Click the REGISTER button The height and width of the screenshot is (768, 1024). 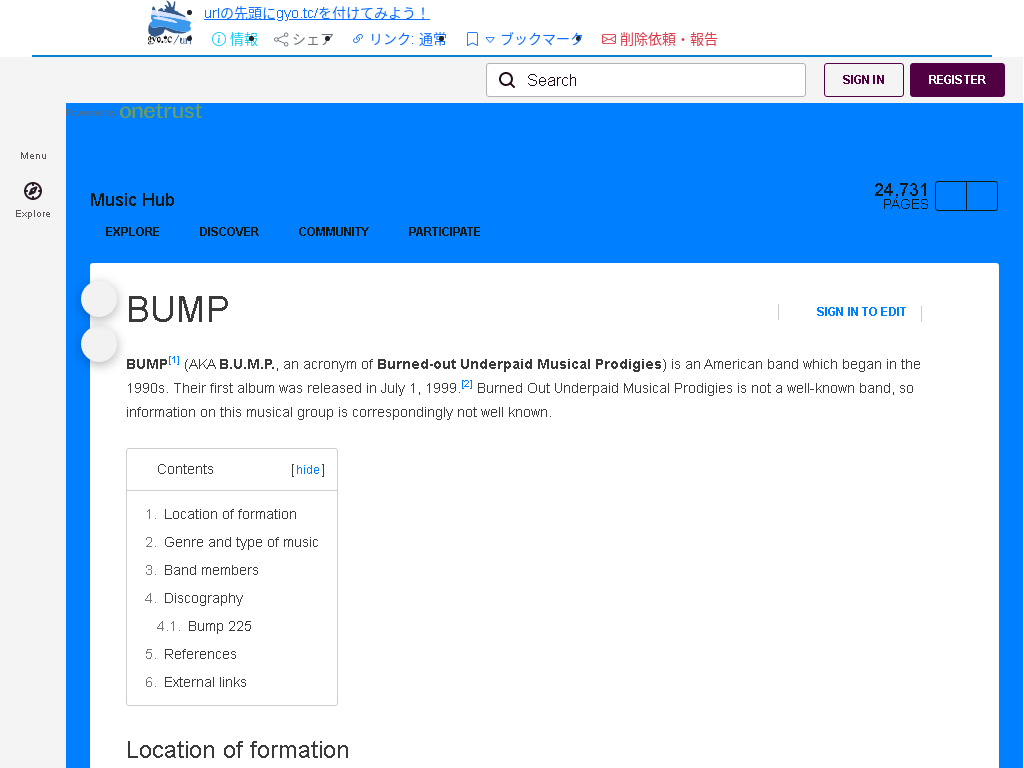957,80
